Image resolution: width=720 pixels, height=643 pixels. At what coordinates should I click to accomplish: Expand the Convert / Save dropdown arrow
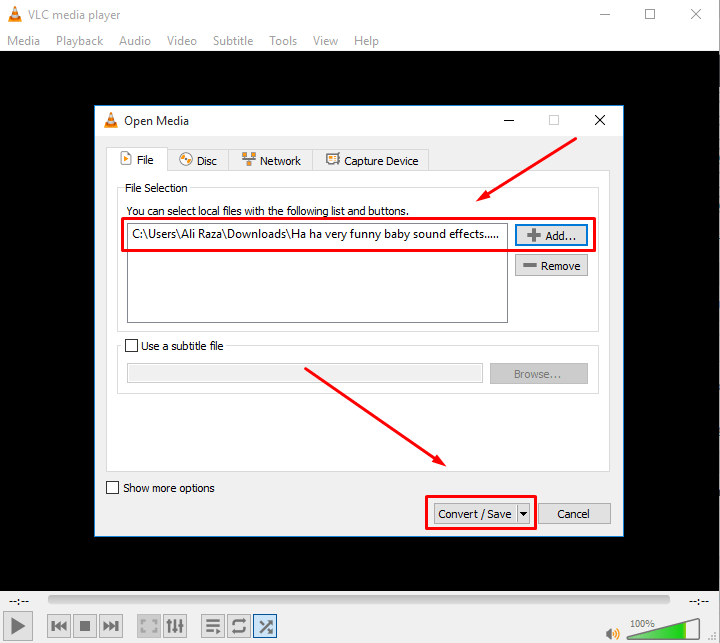[523, 513]
